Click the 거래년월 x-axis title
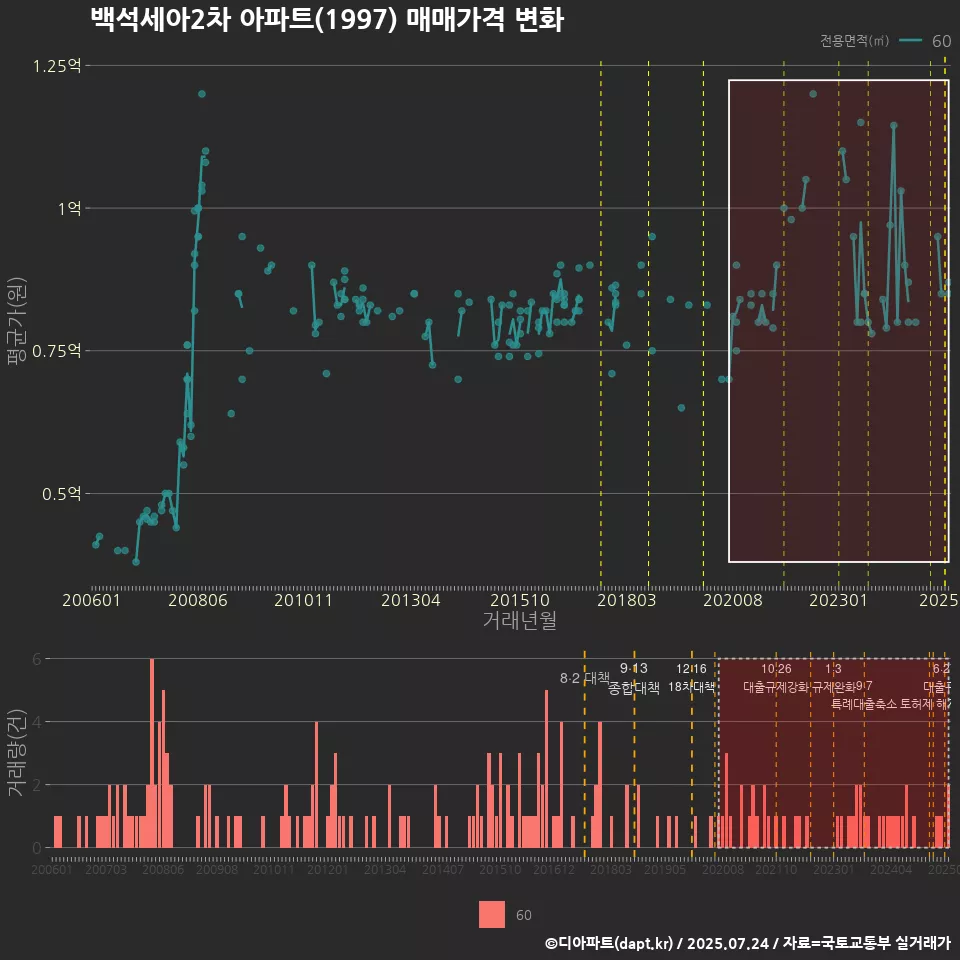This screenshot has width=960, height=960. [520, 620]
